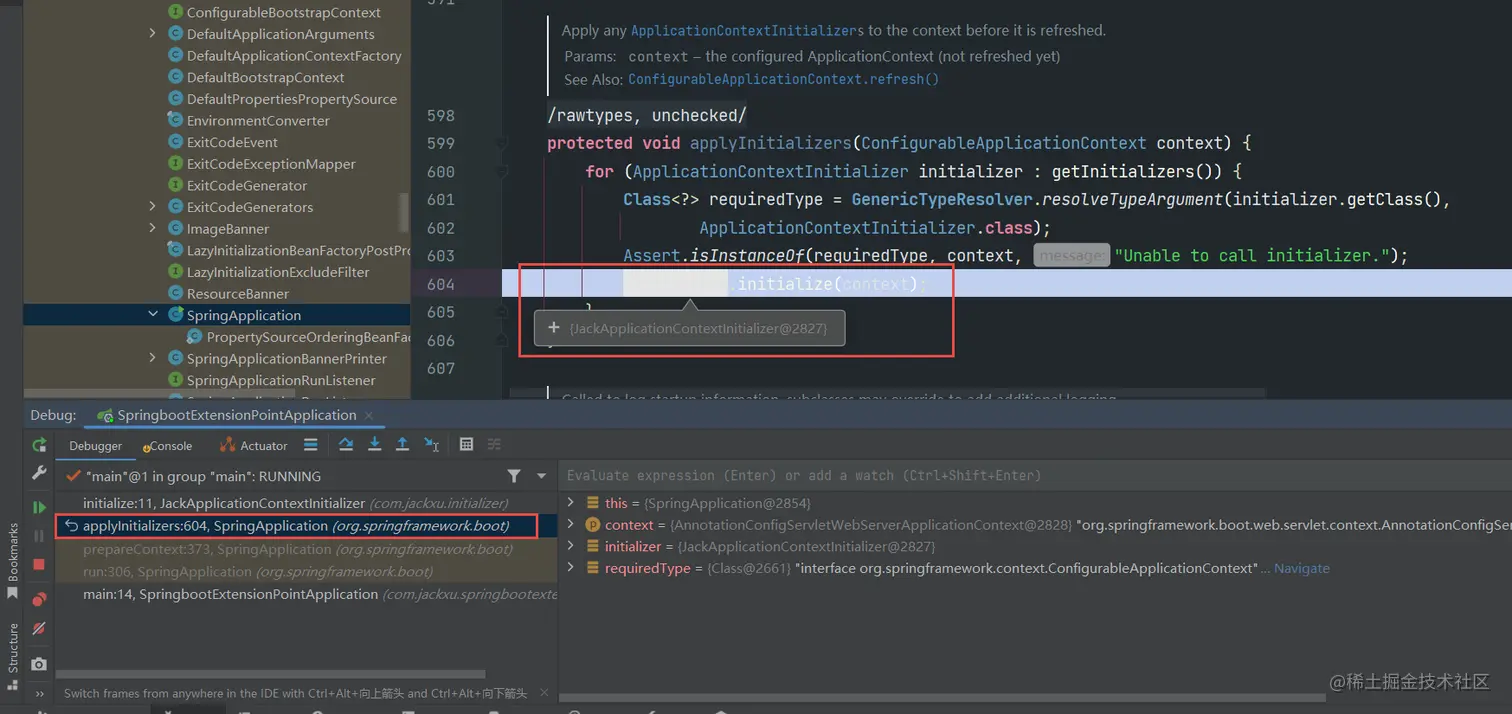
Task: Expand the plus in JackApplicationContextInitializer popup
Action: click(x=553, y=327)
